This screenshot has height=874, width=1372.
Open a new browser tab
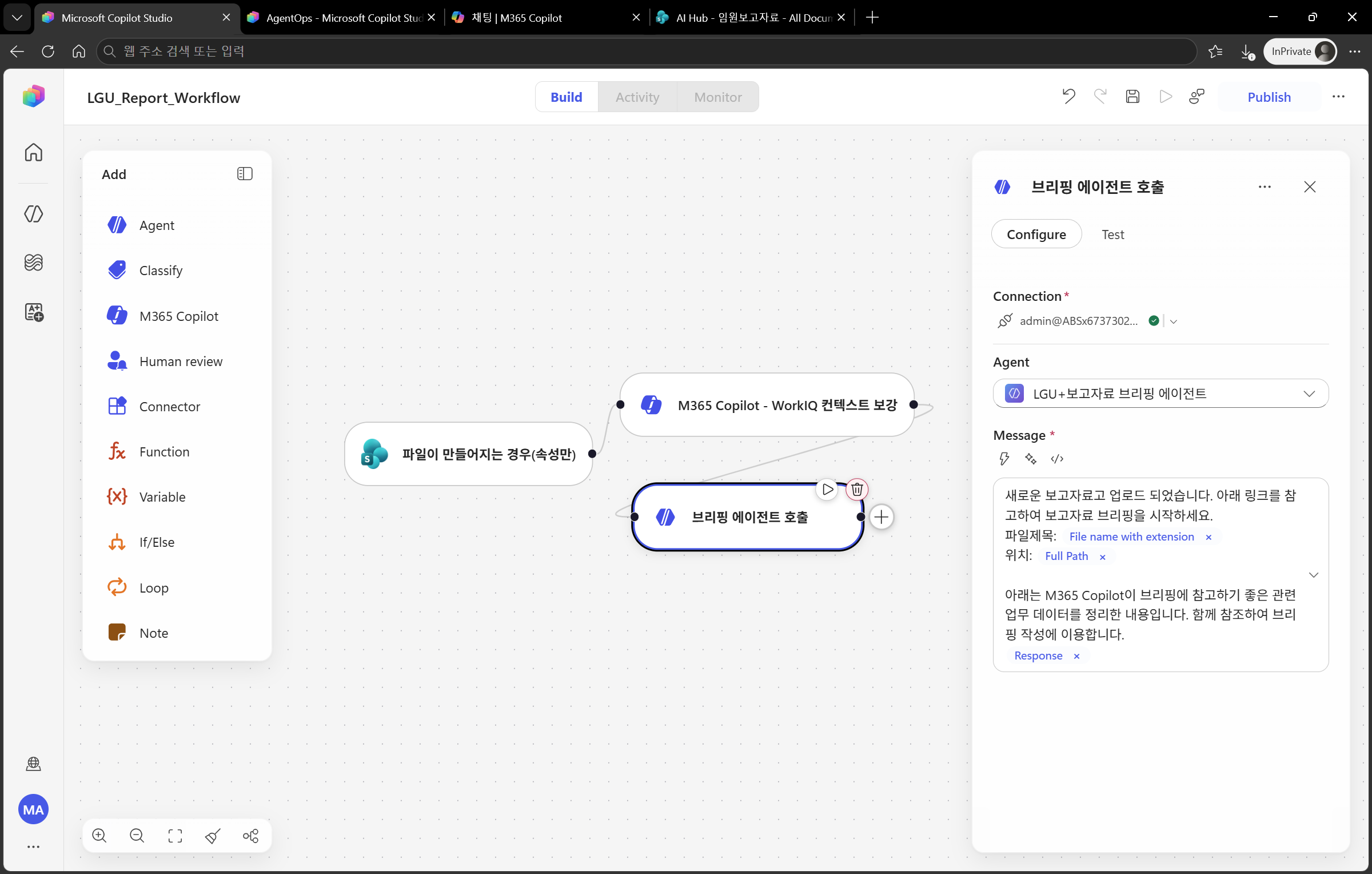pos(872,18)
